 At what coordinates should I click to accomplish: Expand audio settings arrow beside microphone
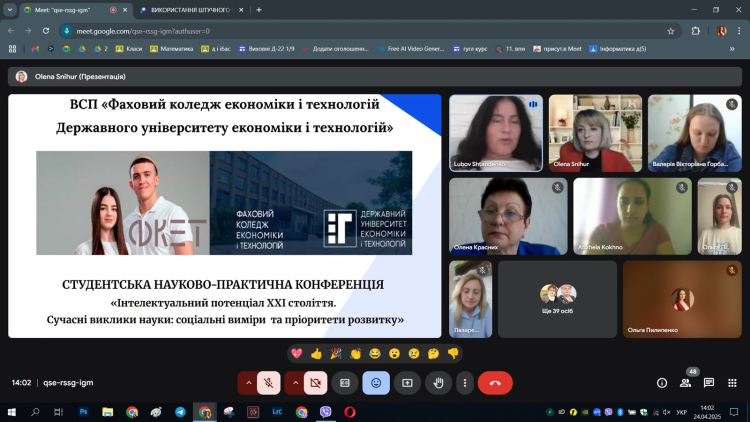247,382
